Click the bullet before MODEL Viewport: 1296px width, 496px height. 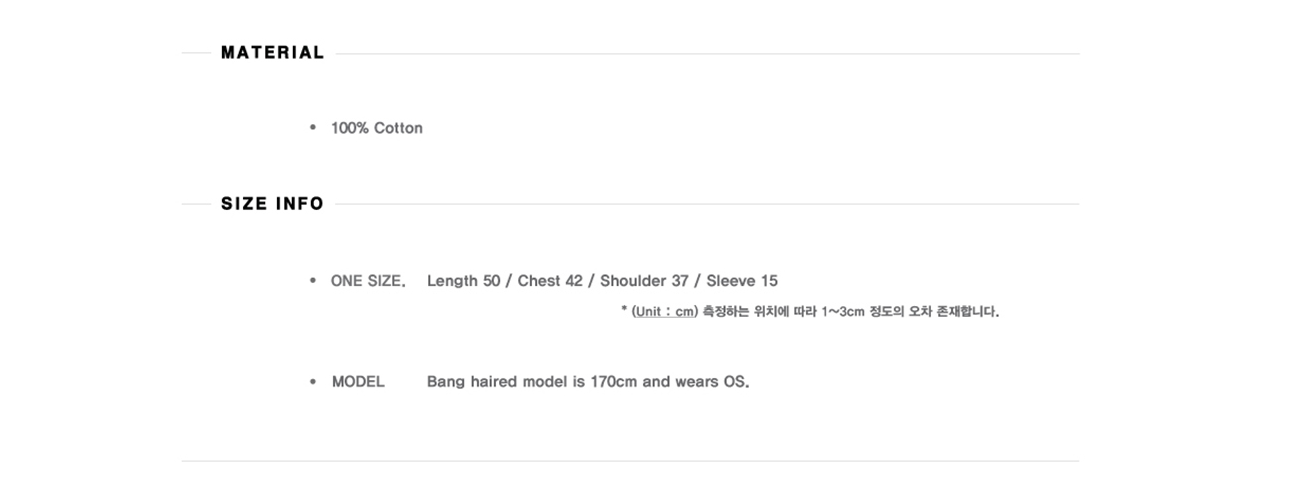tap(313, 382)
